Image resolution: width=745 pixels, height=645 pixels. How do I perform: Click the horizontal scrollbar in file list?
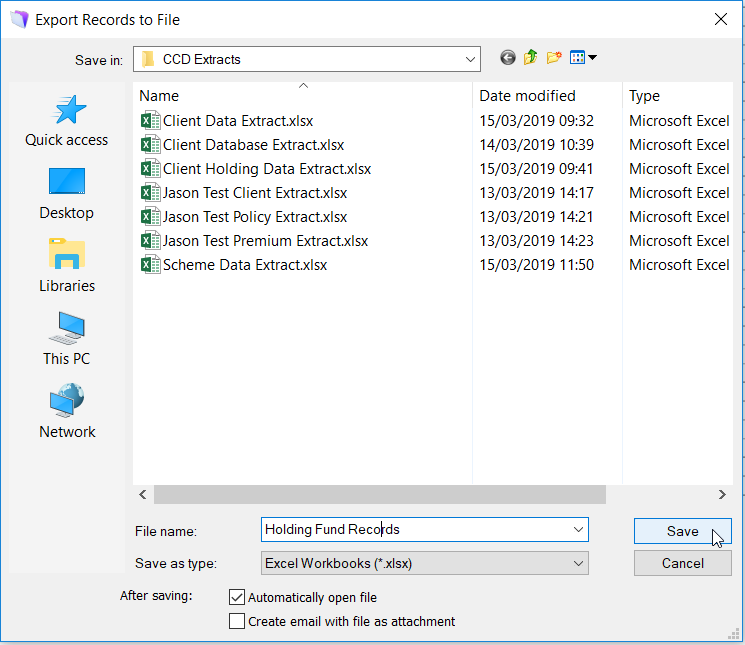tap(380, 494)
